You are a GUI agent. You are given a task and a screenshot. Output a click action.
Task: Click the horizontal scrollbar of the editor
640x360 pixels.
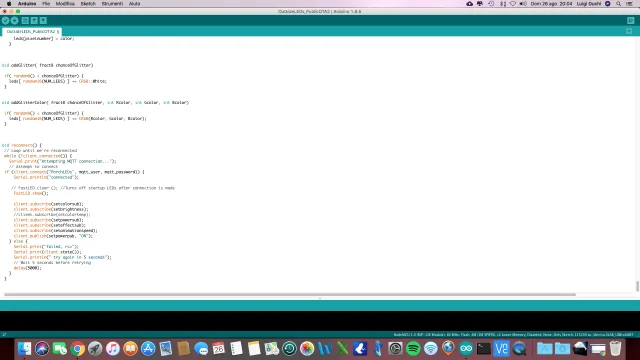290,294
